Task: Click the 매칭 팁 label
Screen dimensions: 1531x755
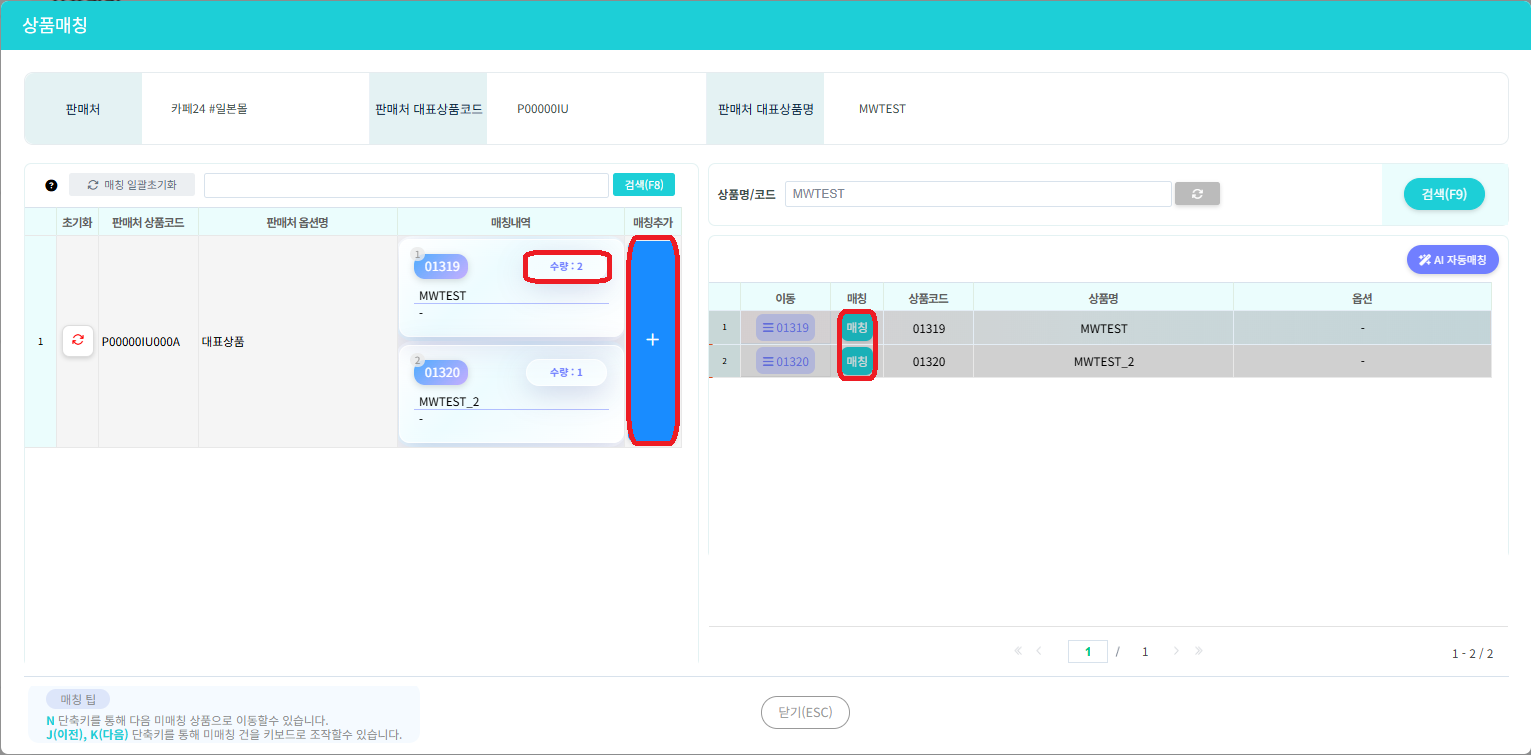Action: click(x=78, y=699)
